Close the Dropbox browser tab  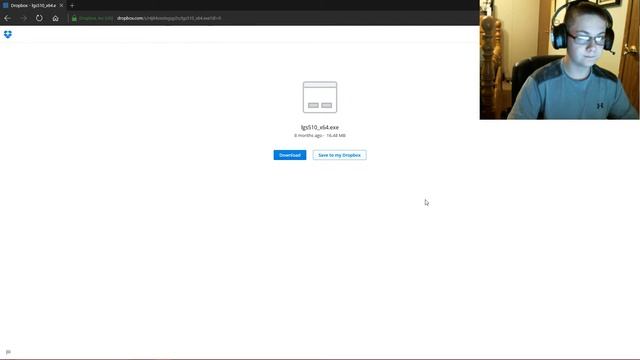click(x=61, y=5)
